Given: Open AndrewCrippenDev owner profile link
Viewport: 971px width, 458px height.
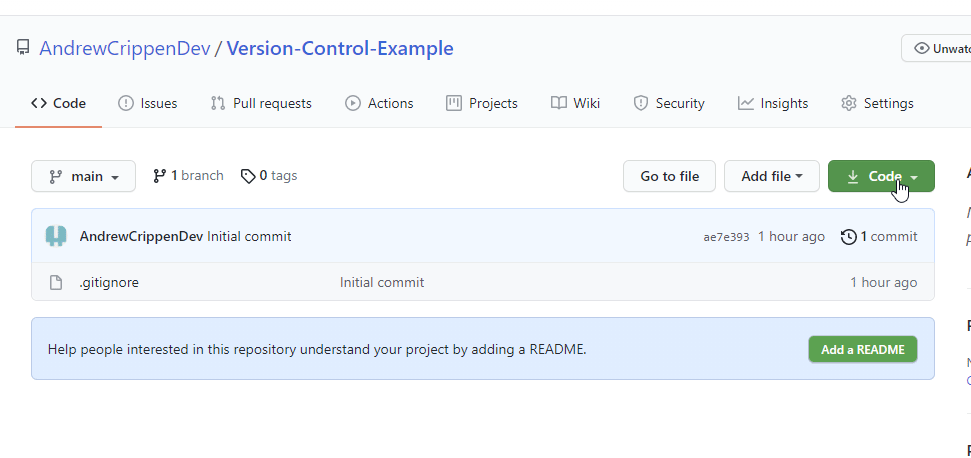Looking at the screenshot, I should coord(125,48).
